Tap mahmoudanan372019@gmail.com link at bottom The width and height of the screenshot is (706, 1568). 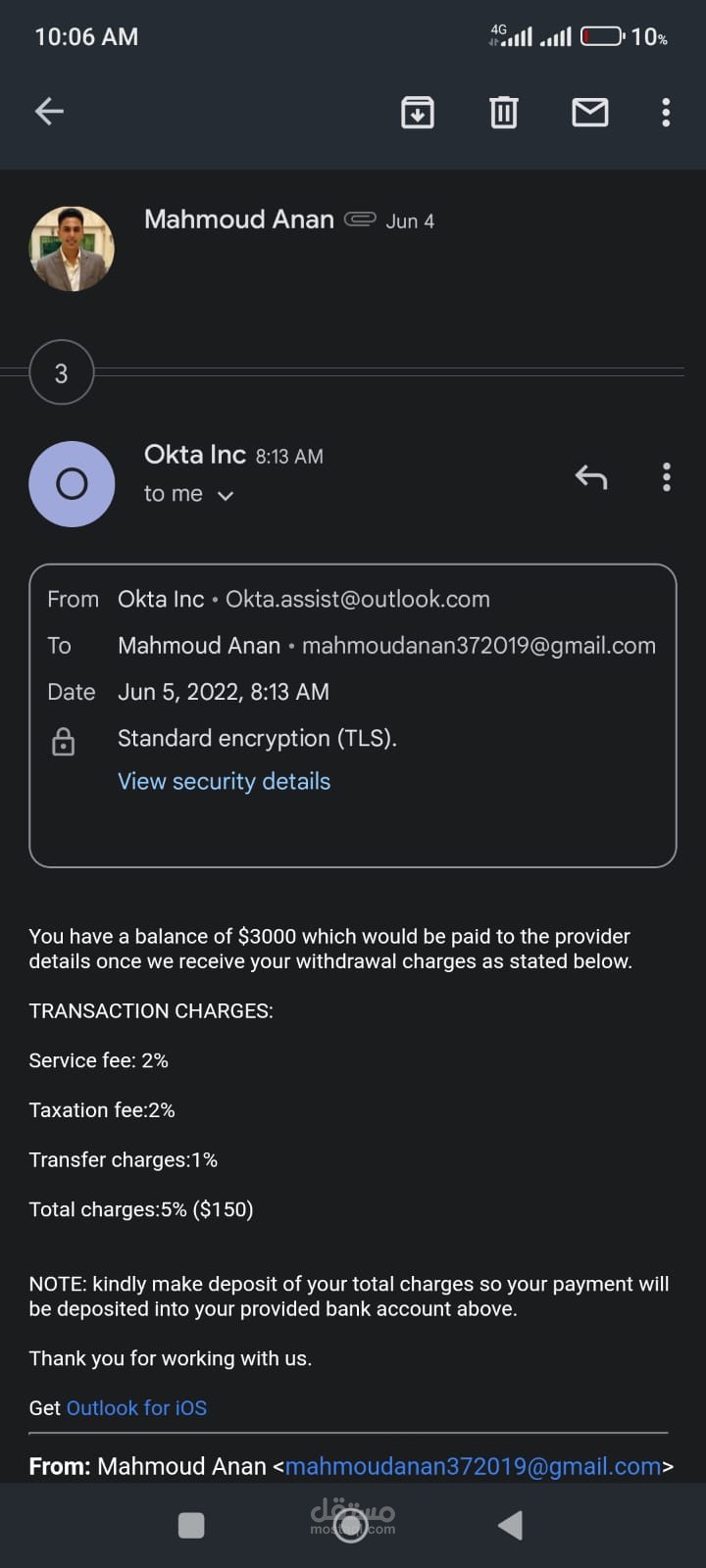point(473,1466)
